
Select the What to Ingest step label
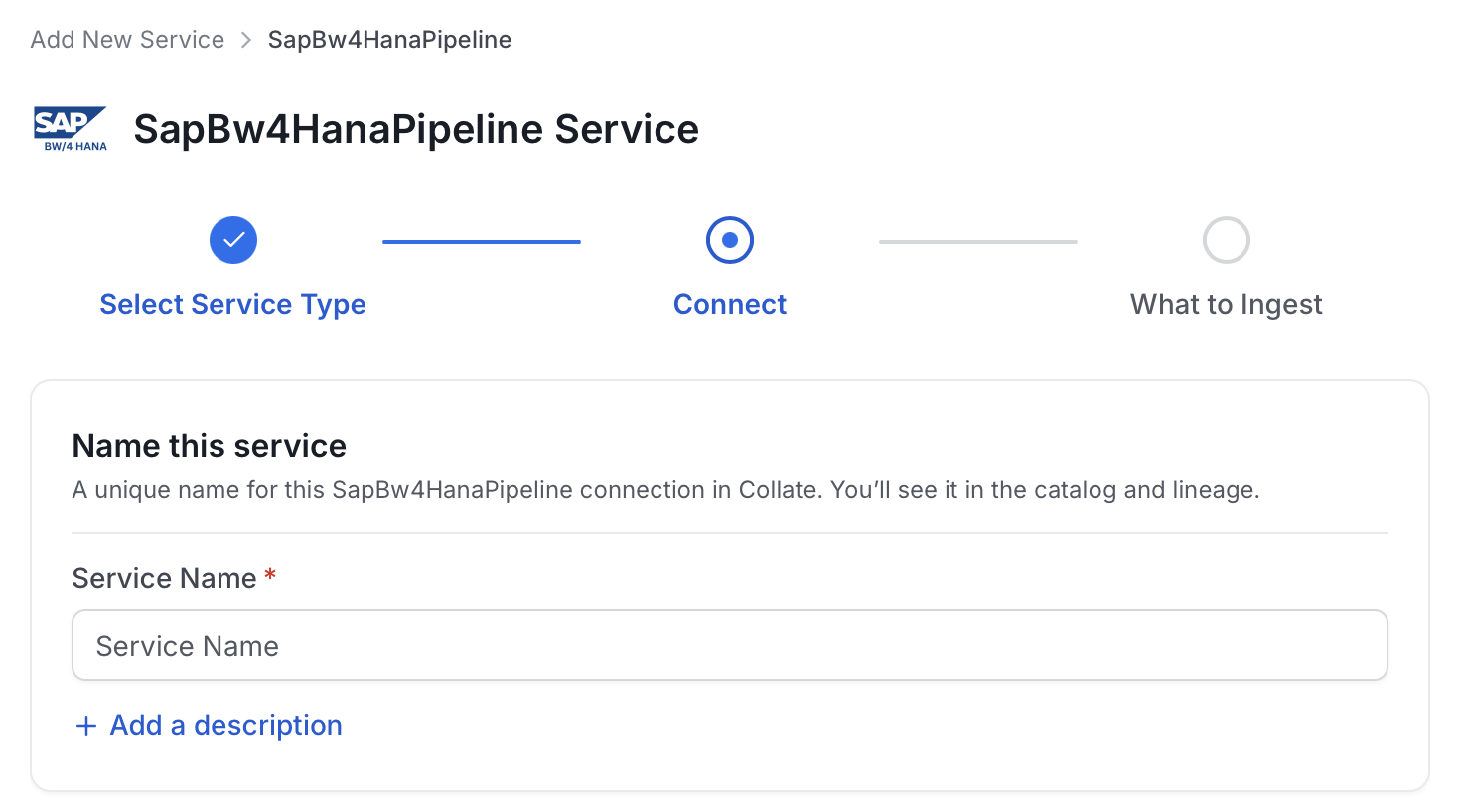click(x=1227, y=304)
